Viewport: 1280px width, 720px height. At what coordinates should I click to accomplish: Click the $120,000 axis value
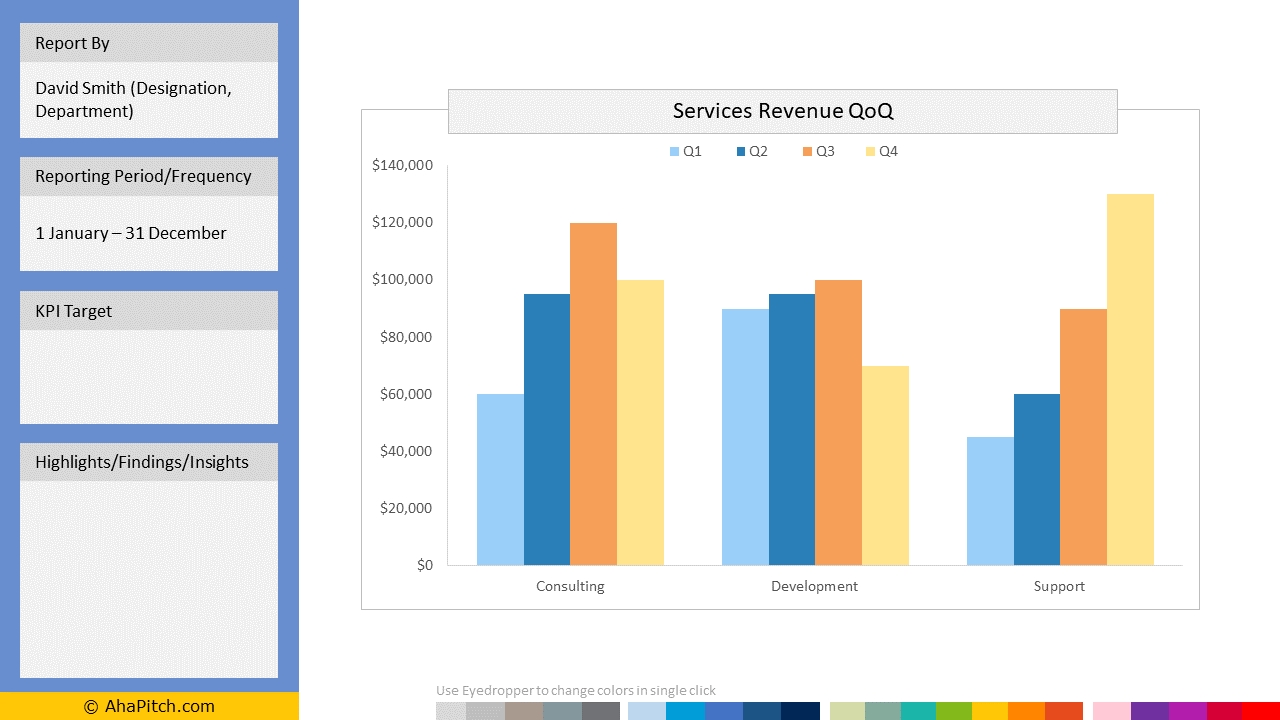click(x=402, y=222)
